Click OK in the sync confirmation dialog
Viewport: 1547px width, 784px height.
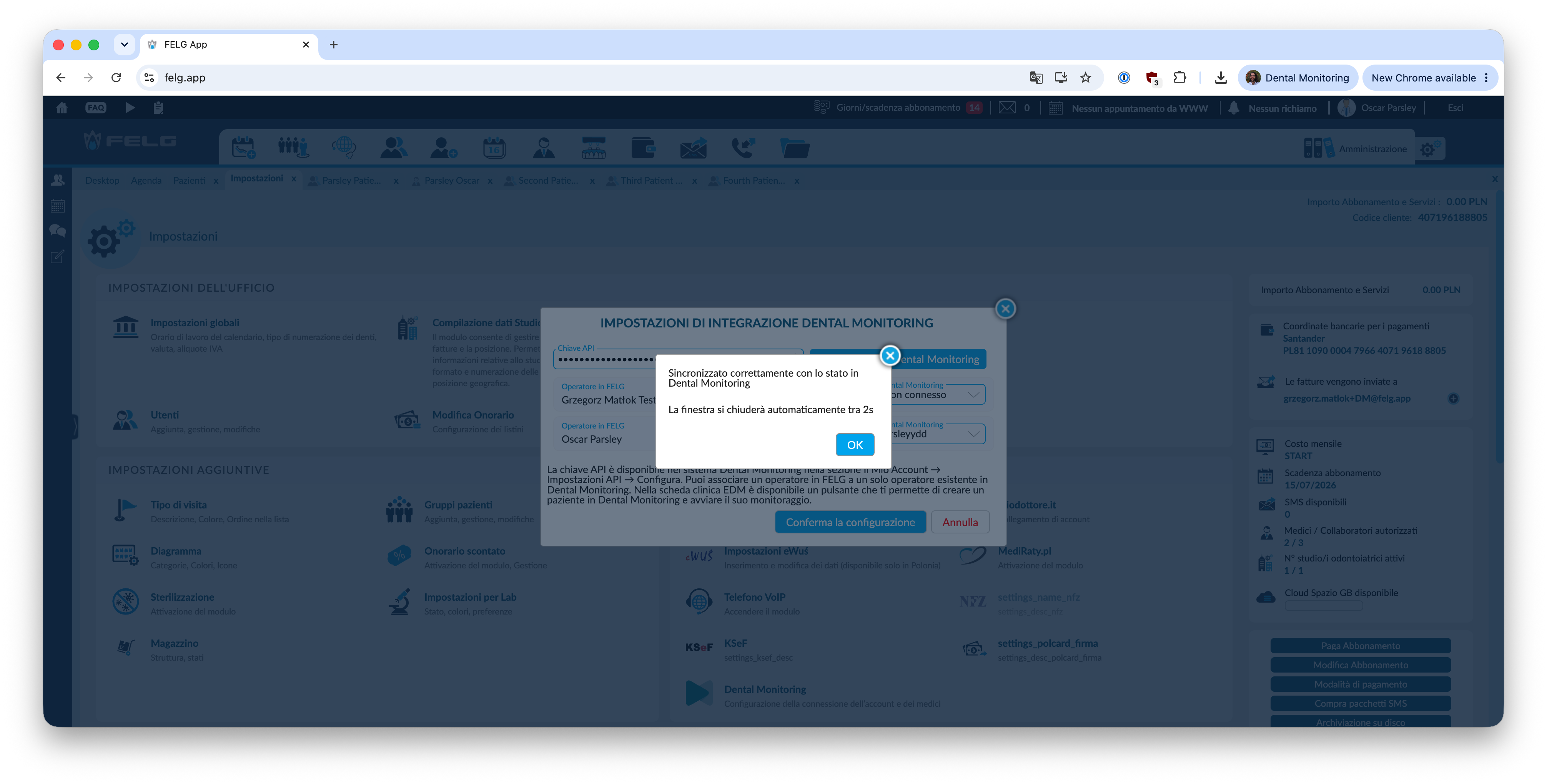pos(854,445)
